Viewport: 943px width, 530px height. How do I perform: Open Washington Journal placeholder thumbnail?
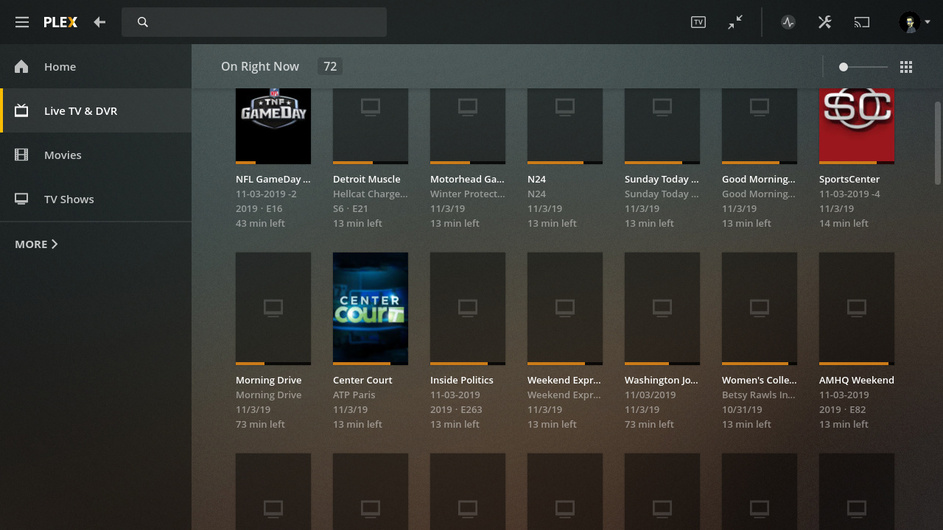[x=662, y=309]
